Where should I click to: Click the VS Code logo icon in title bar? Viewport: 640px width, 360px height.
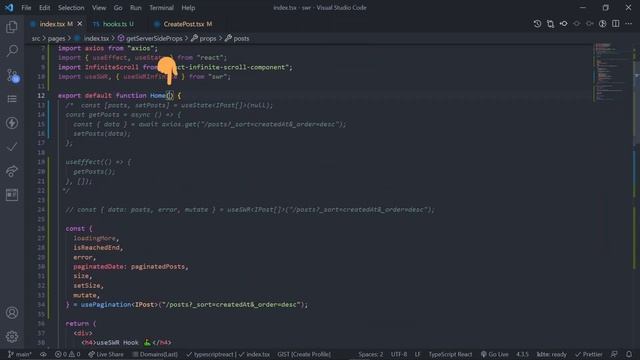tap(9, 7)
